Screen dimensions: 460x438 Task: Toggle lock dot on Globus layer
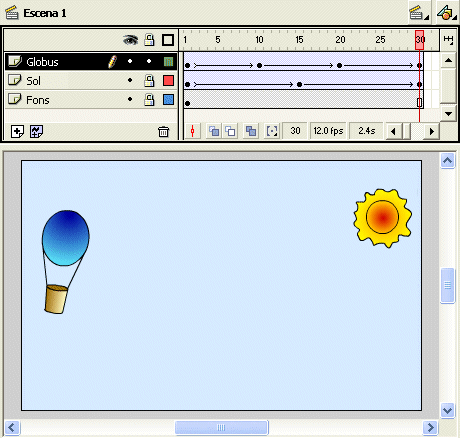(149, 61)
